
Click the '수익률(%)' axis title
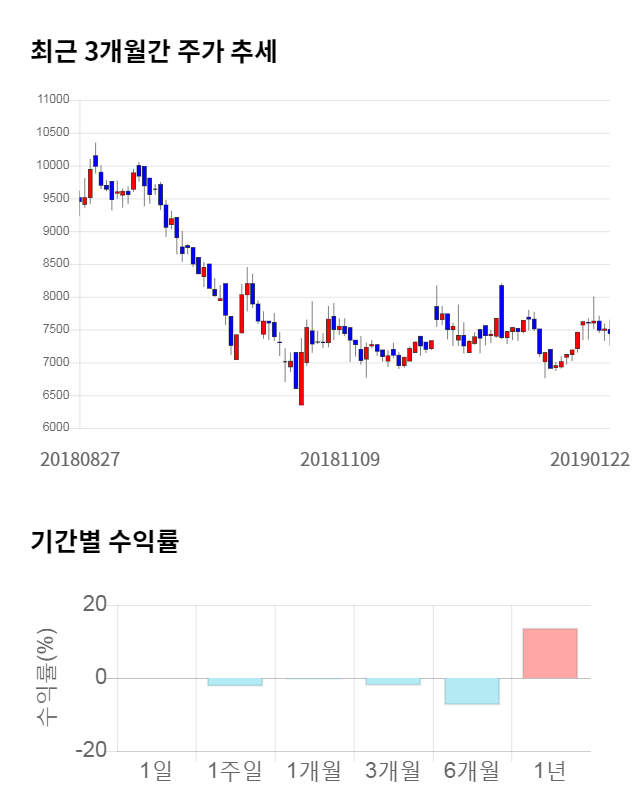coord(47,677)
